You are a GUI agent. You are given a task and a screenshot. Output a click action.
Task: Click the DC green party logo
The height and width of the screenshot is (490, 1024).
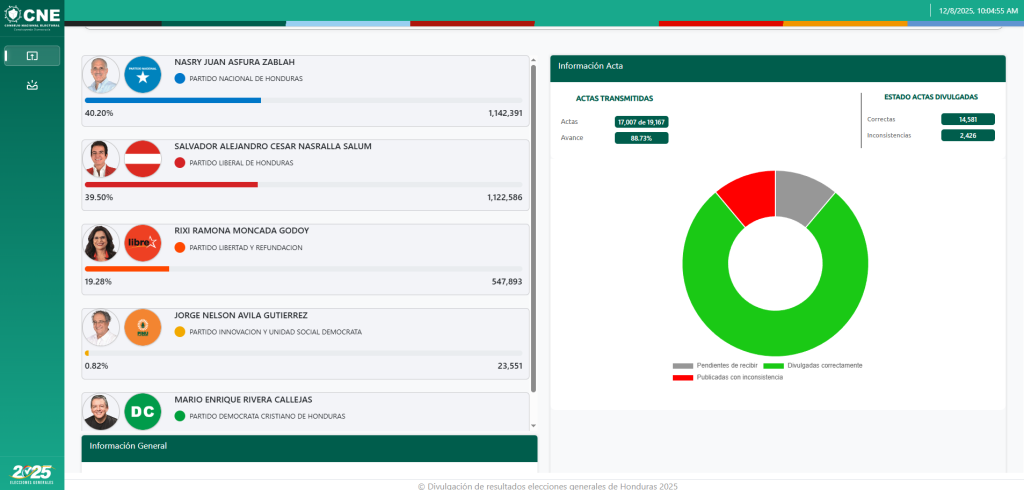(142, 411)
